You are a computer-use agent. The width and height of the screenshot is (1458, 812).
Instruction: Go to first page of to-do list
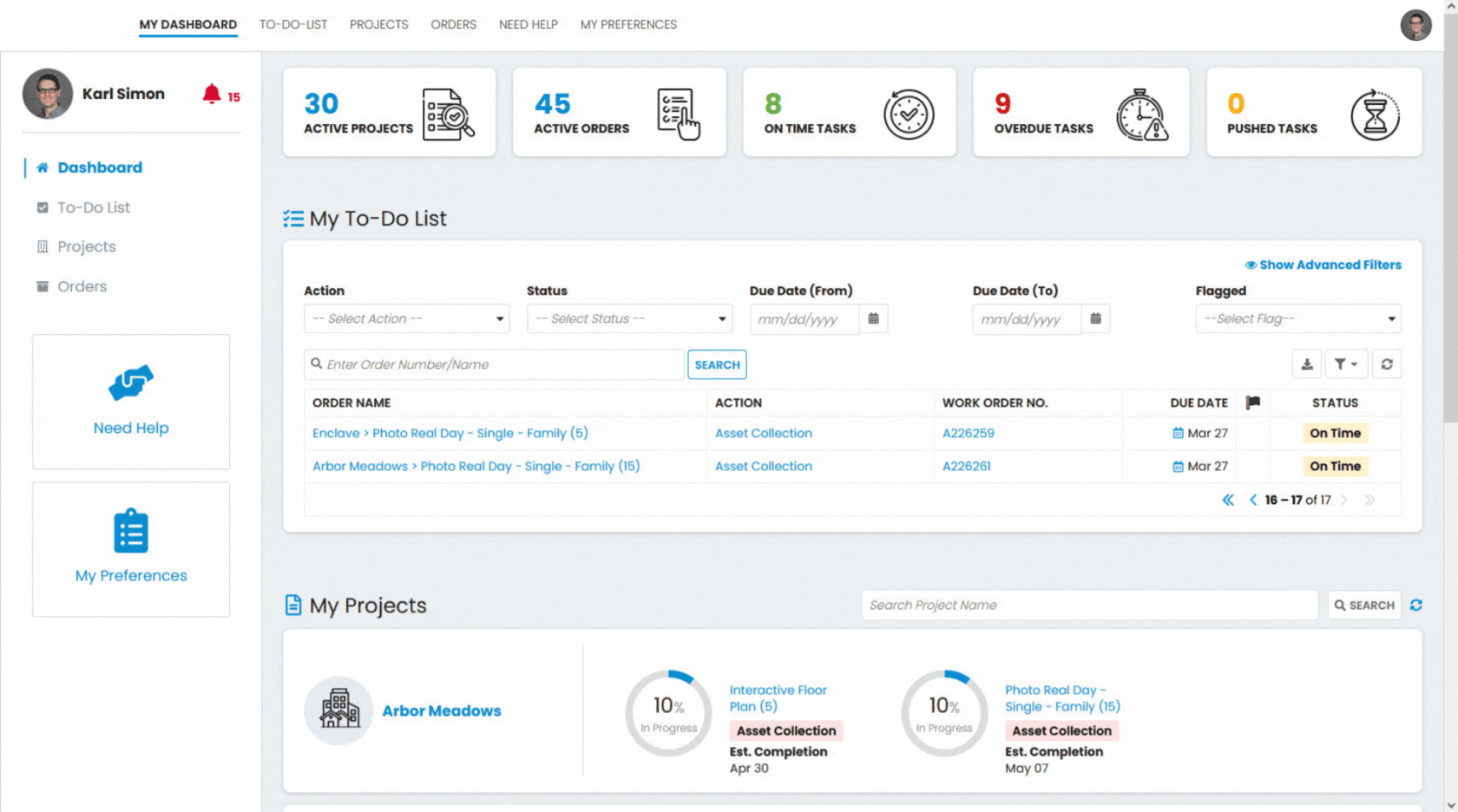1228,500
